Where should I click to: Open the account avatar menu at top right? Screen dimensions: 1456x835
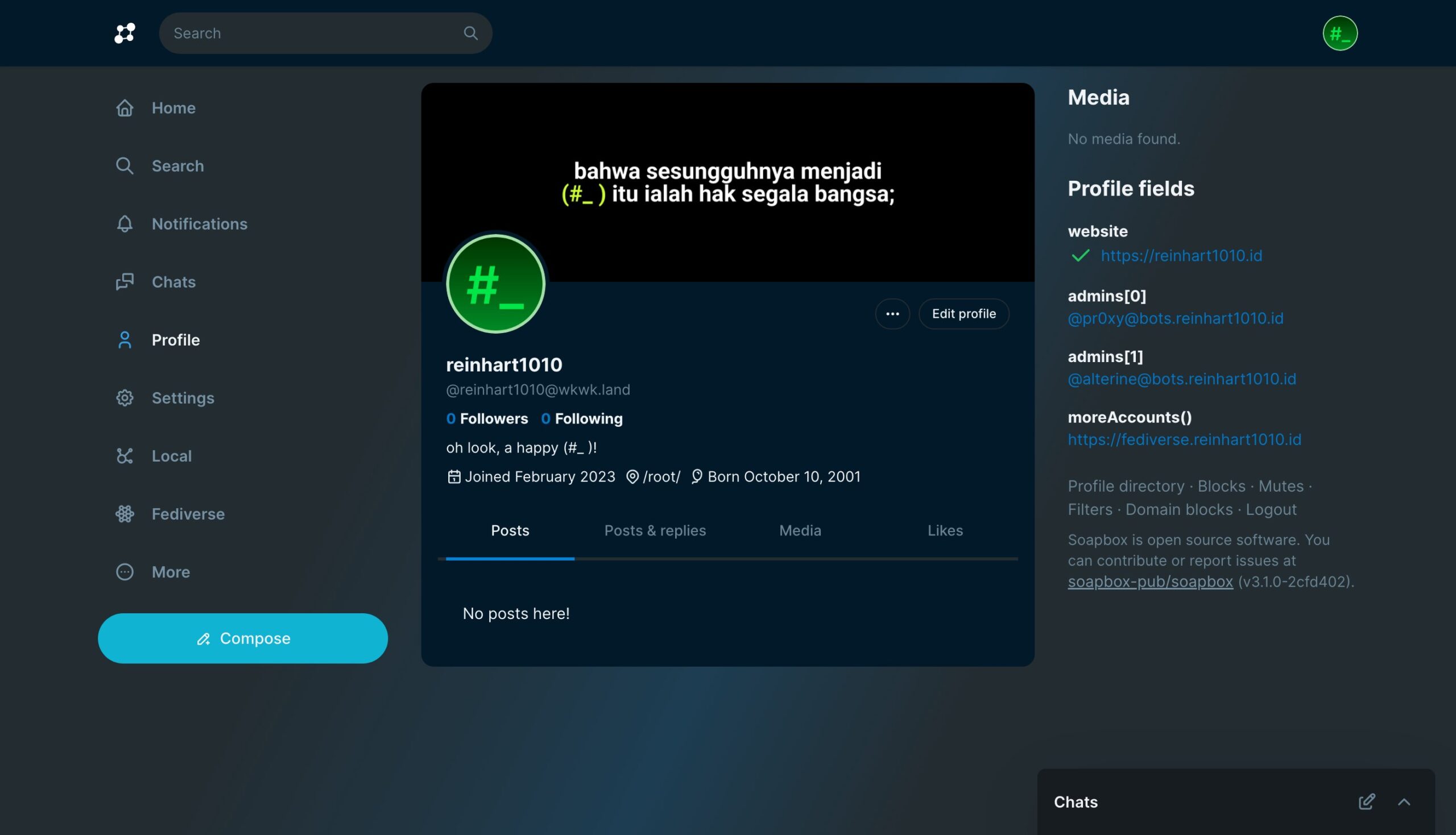1339,34
